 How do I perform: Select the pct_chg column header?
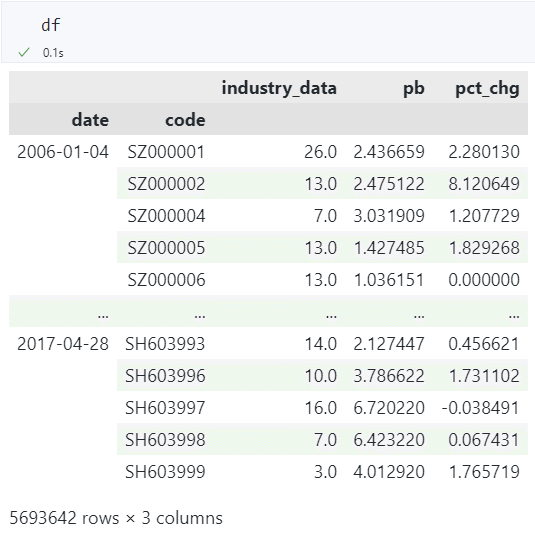click(x=487, y=89)
